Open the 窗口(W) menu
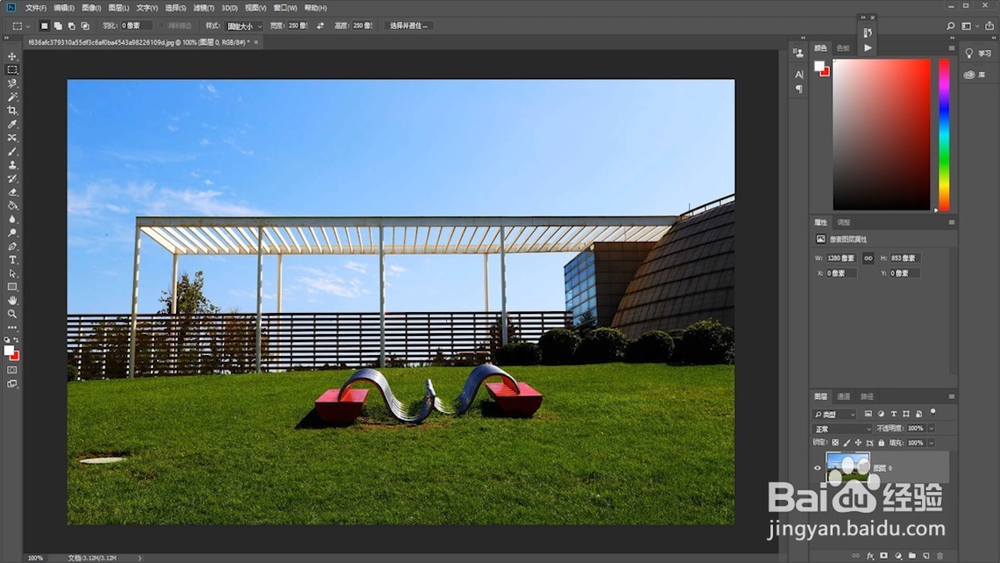The height and width of the screenshot is (563, 1000). coord(285,8)
